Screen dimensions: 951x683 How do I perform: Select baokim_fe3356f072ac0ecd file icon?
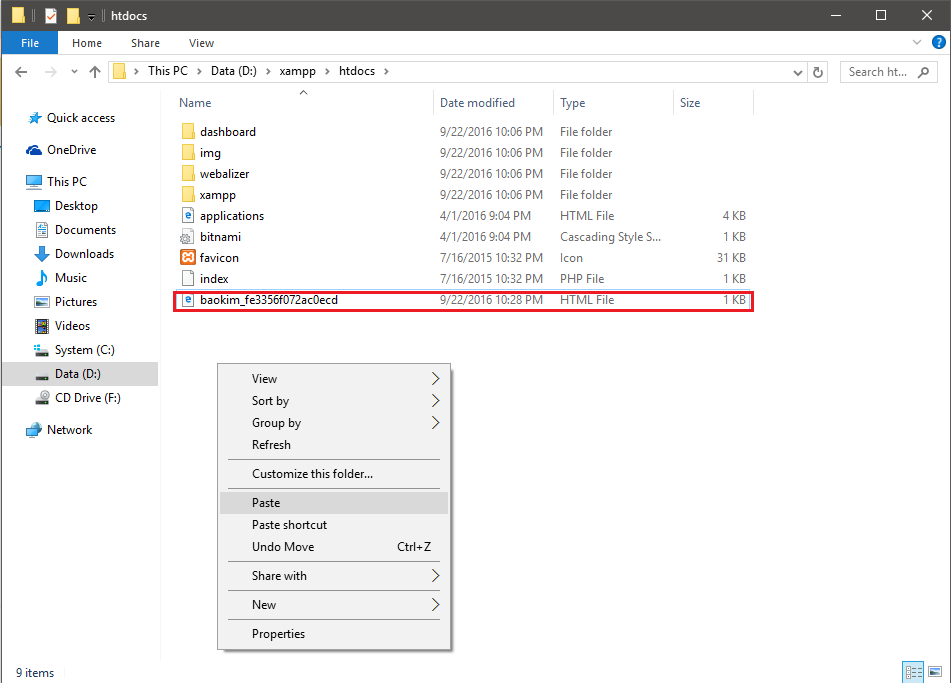(x=188, y=300)
